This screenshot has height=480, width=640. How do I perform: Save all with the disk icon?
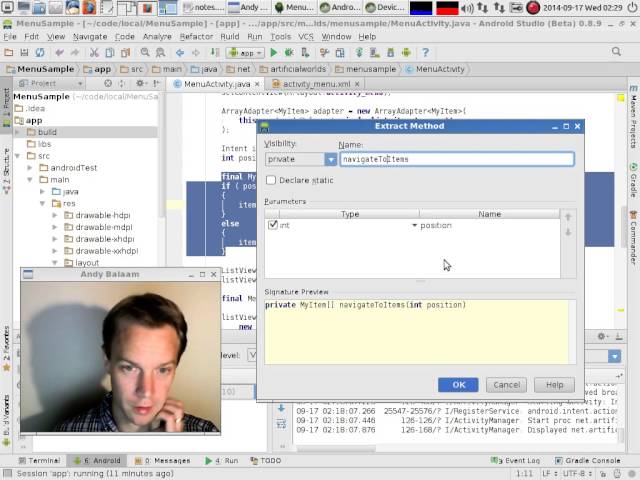coord(24,53)
